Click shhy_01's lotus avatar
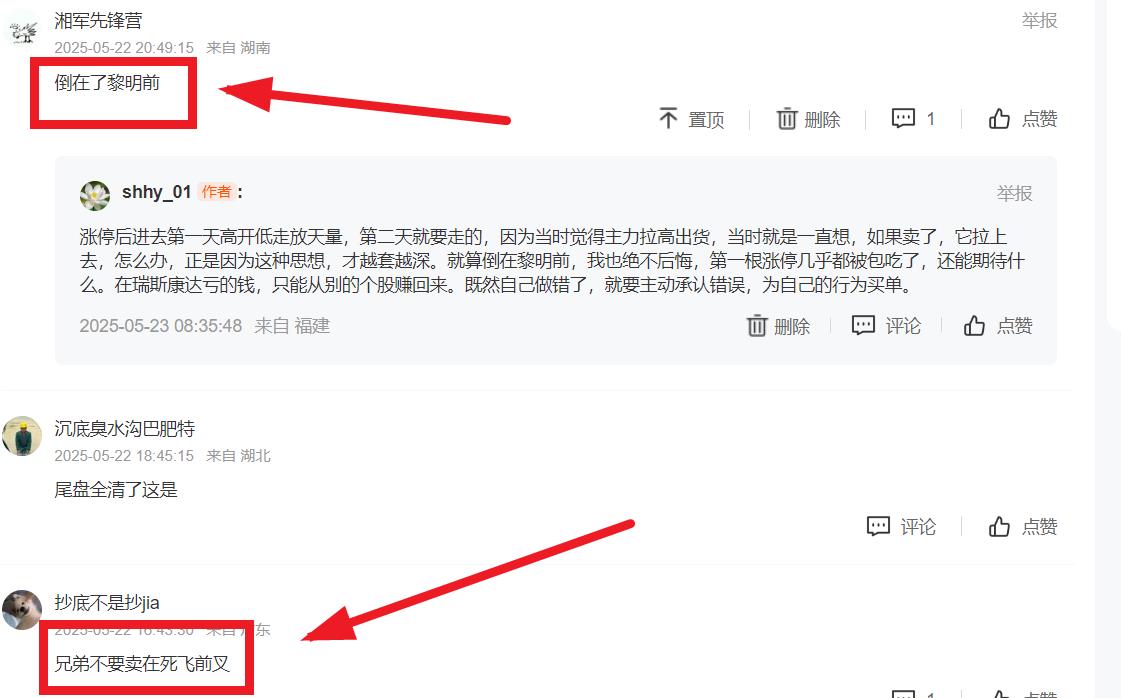This screenshot has height=698, width=1121. pyautogui.click(x=95, y=195)
